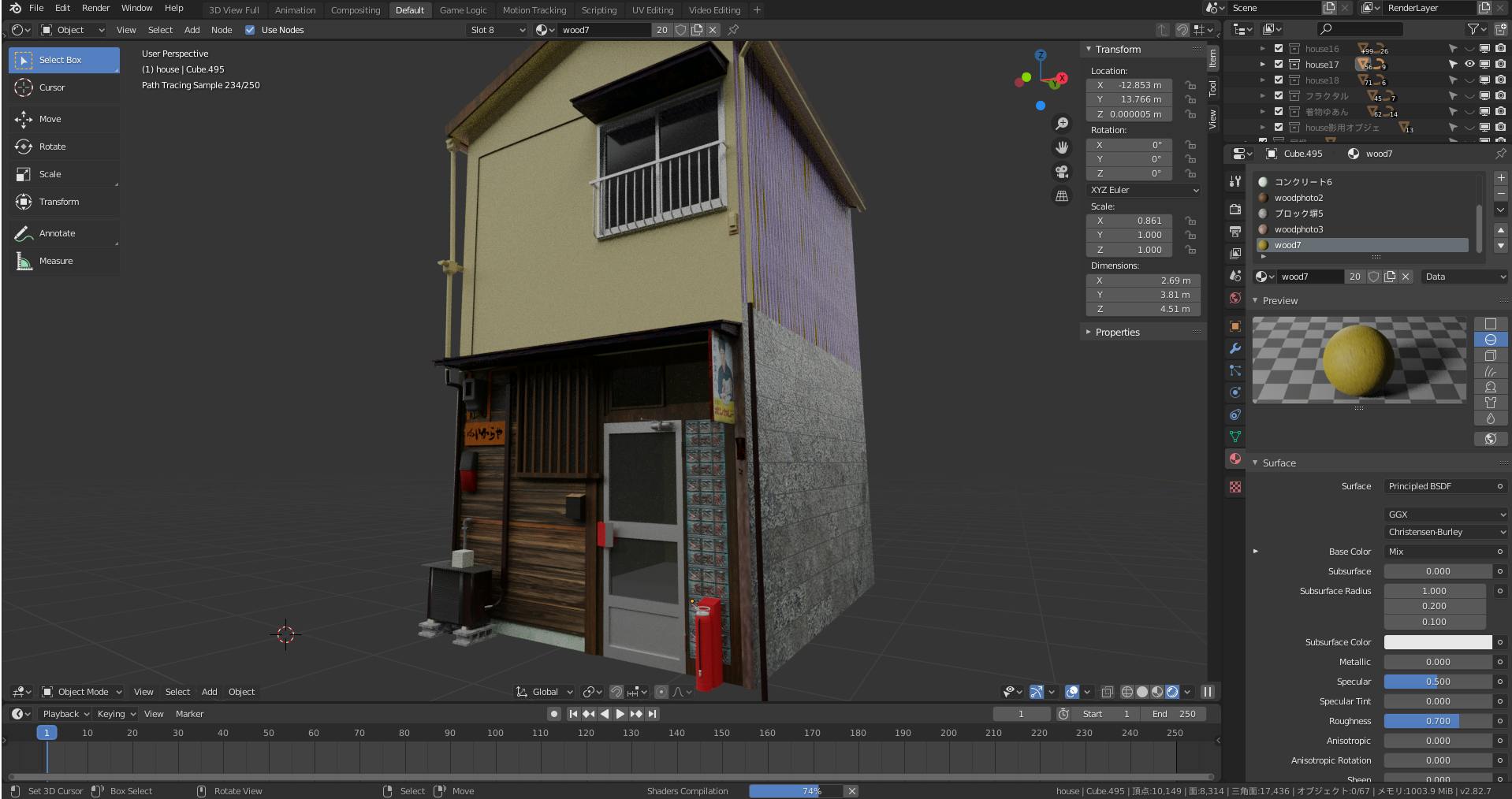Activate the Move tool
The height and width of the screenshot is (799, 1512).
[x=64, y=119]
